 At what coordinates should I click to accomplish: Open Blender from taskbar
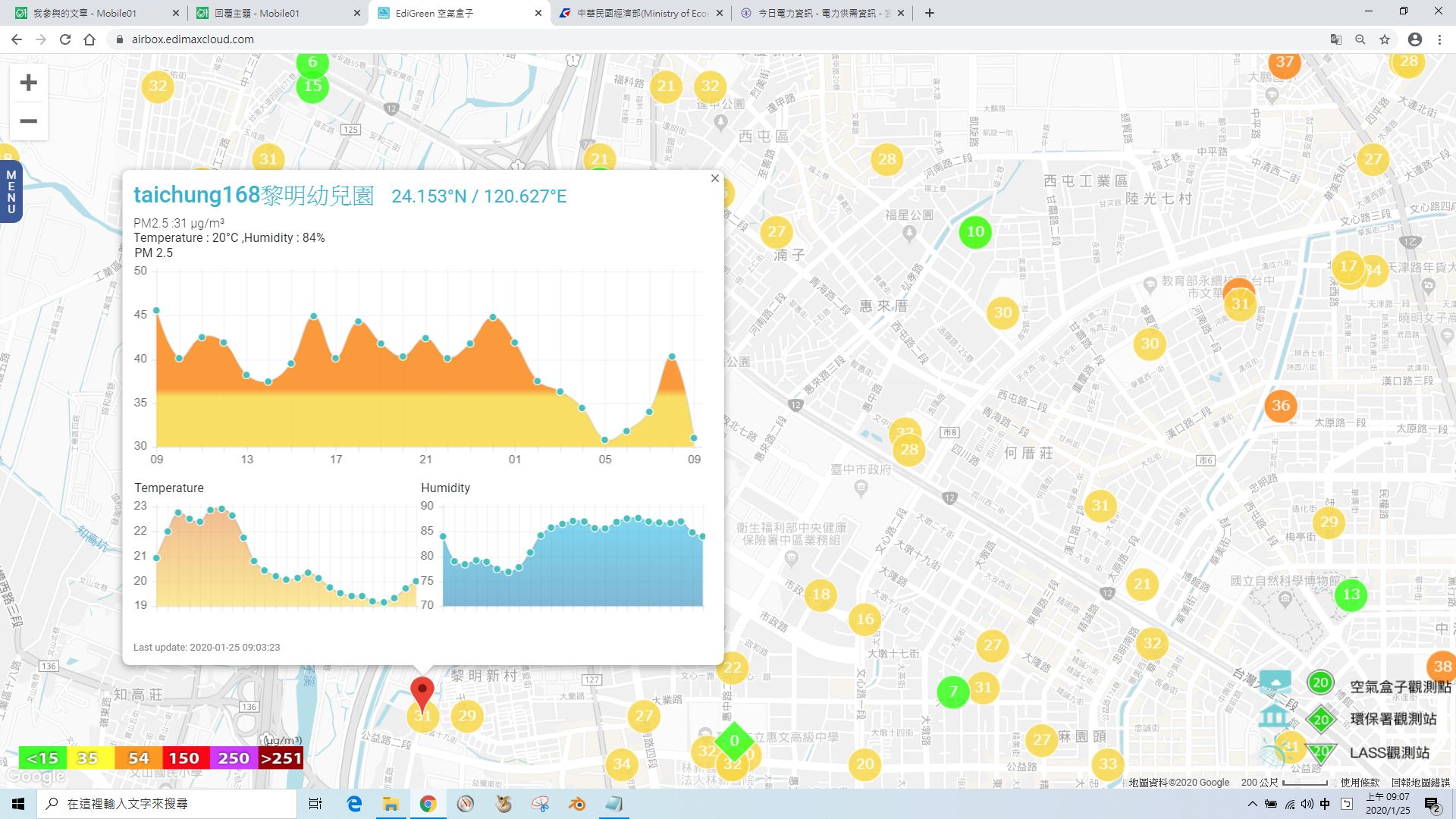(x=577, y=804)
